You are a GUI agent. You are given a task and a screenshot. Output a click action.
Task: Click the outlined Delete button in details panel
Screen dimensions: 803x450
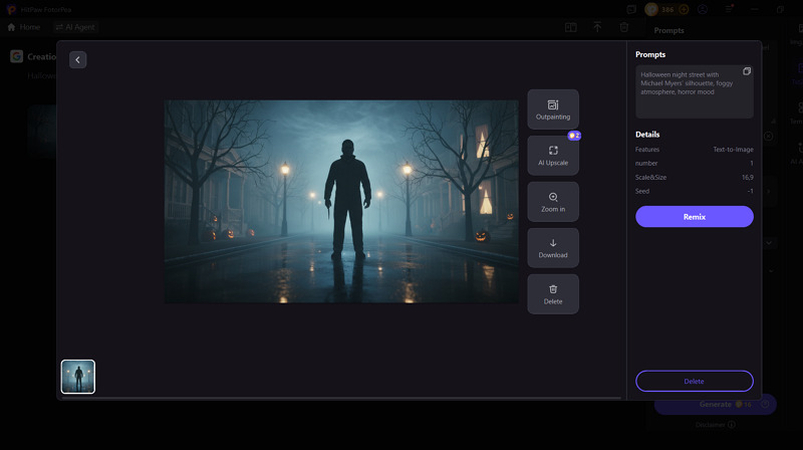[x=694, y=381]
